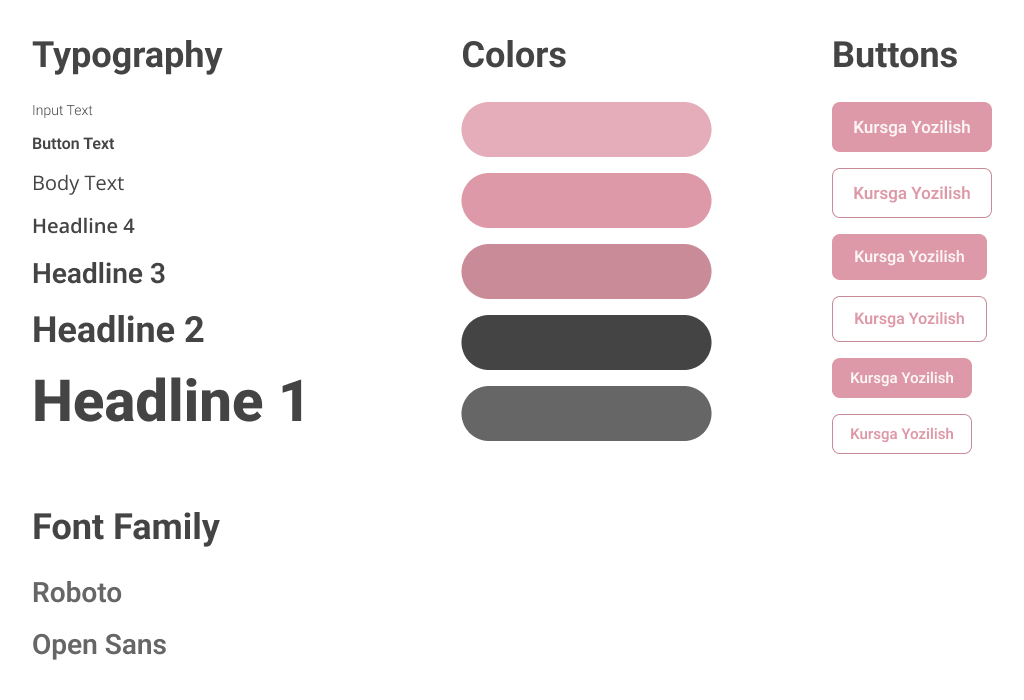Select the dark charcoal color swatch

coord(586,343)
